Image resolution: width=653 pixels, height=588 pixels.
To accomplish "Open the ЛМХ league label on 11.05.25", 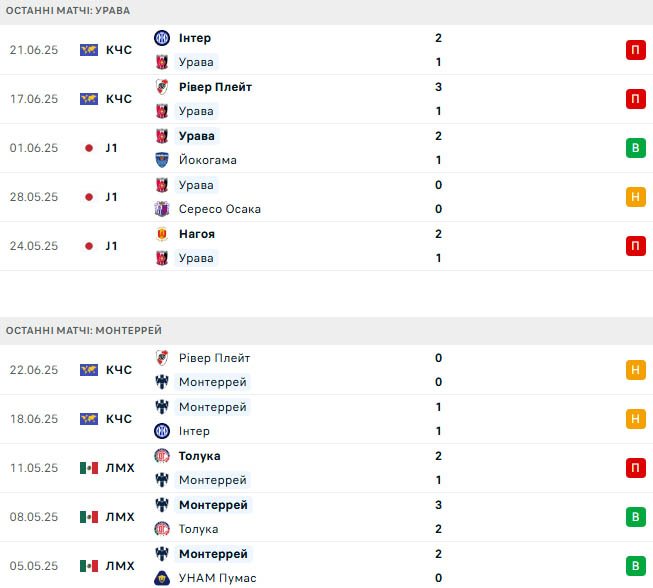I will tap(120, 468).
